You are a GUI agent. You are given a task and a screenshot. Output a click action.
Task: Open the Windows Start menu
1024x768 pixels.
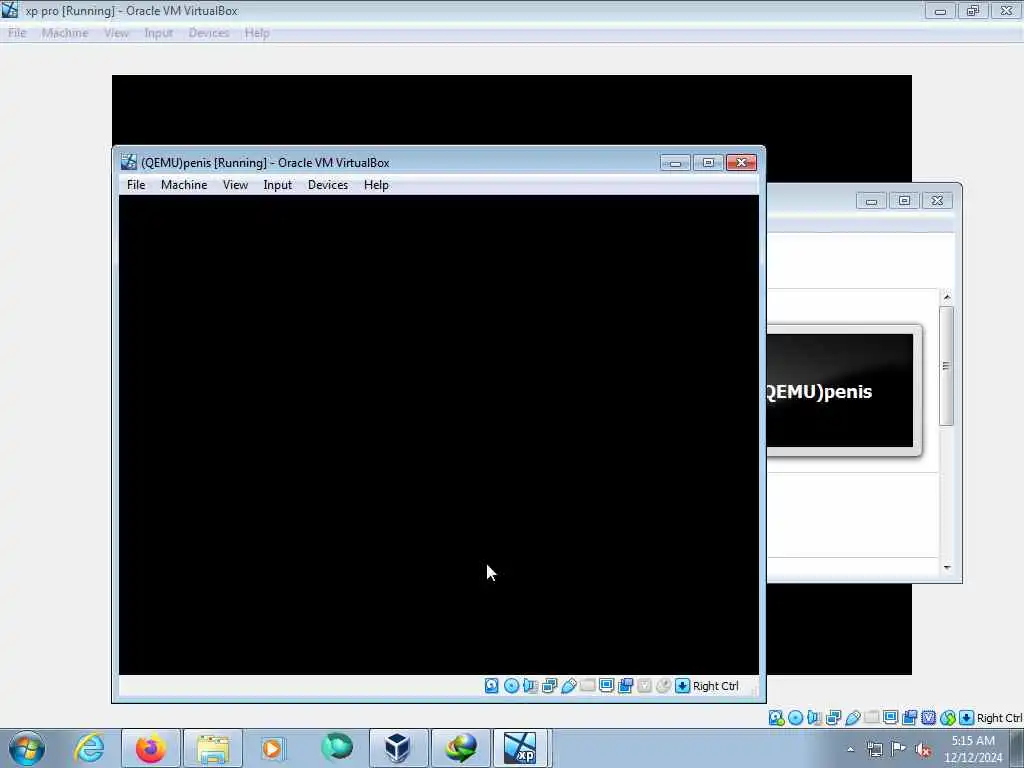[27, 748]
